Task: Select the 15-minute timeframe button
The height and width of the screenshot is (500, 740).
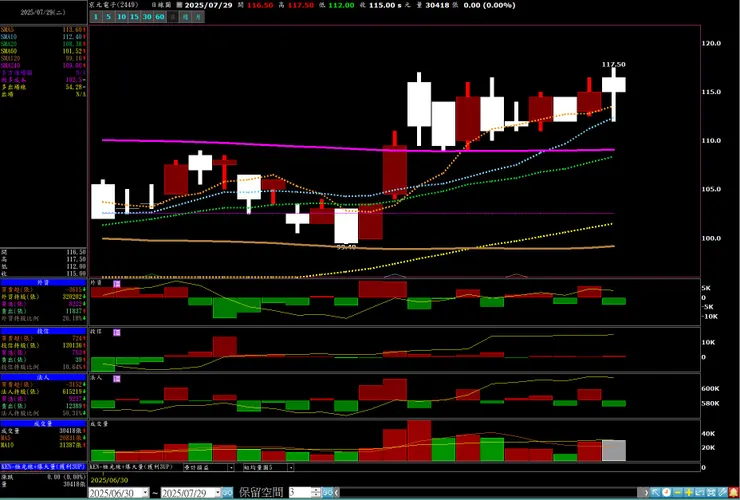Action: (x=135, y=17)
